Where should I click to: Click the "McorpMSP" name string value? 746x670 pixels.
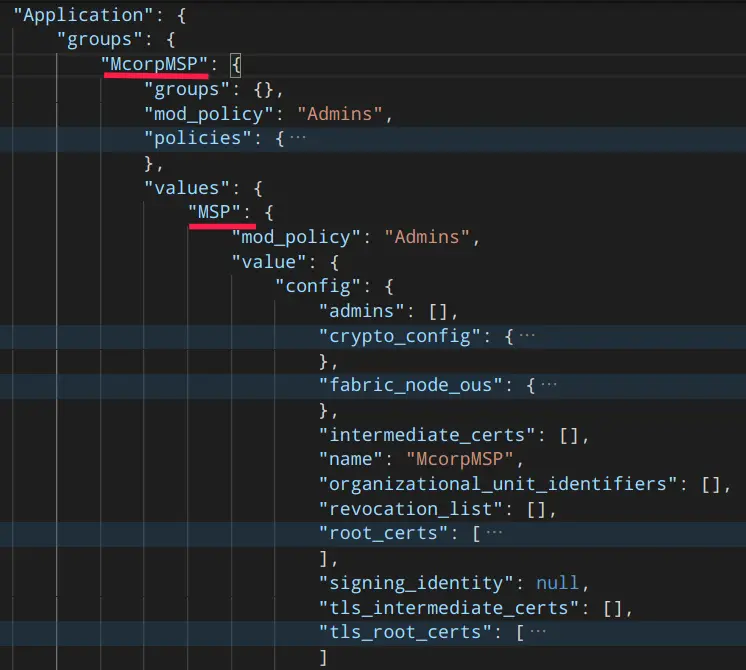(460, 459)
